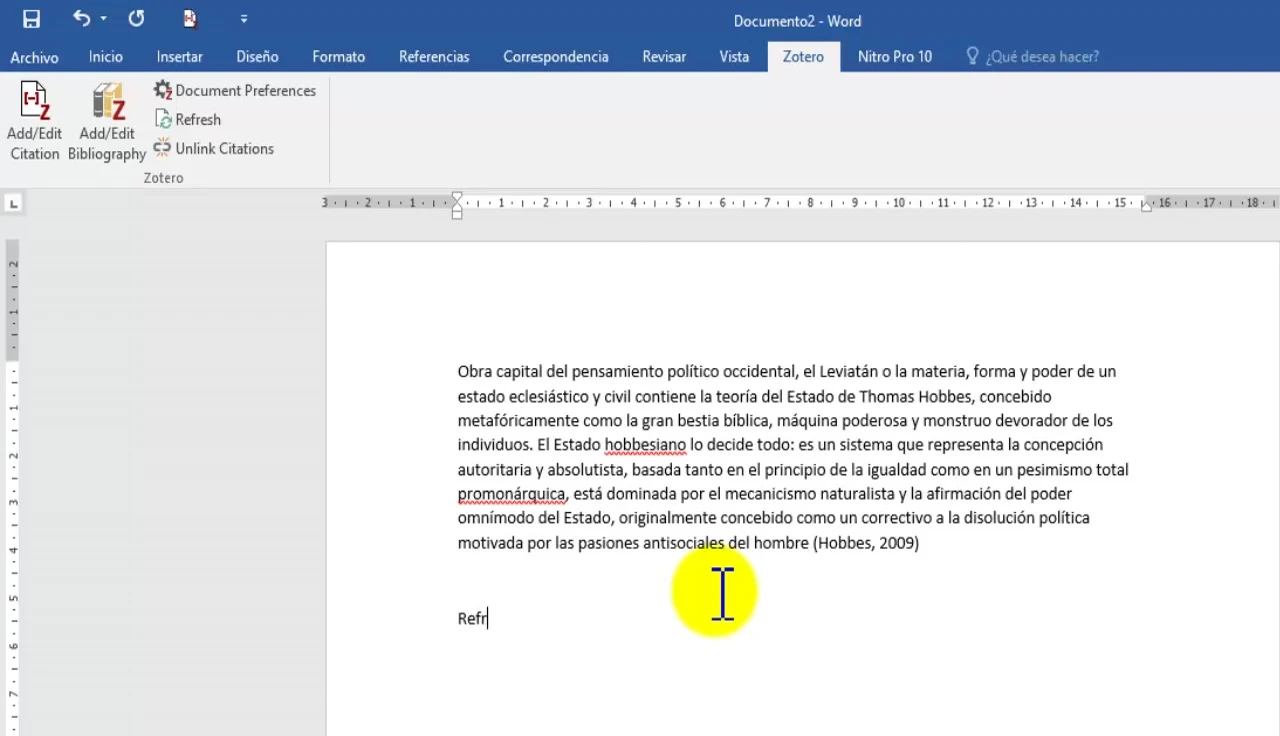Click the underlined word promonárquica
Image resolution: width=1280 pixels, height=736 pixels.
pyautogui.click(x=513, y=494)
